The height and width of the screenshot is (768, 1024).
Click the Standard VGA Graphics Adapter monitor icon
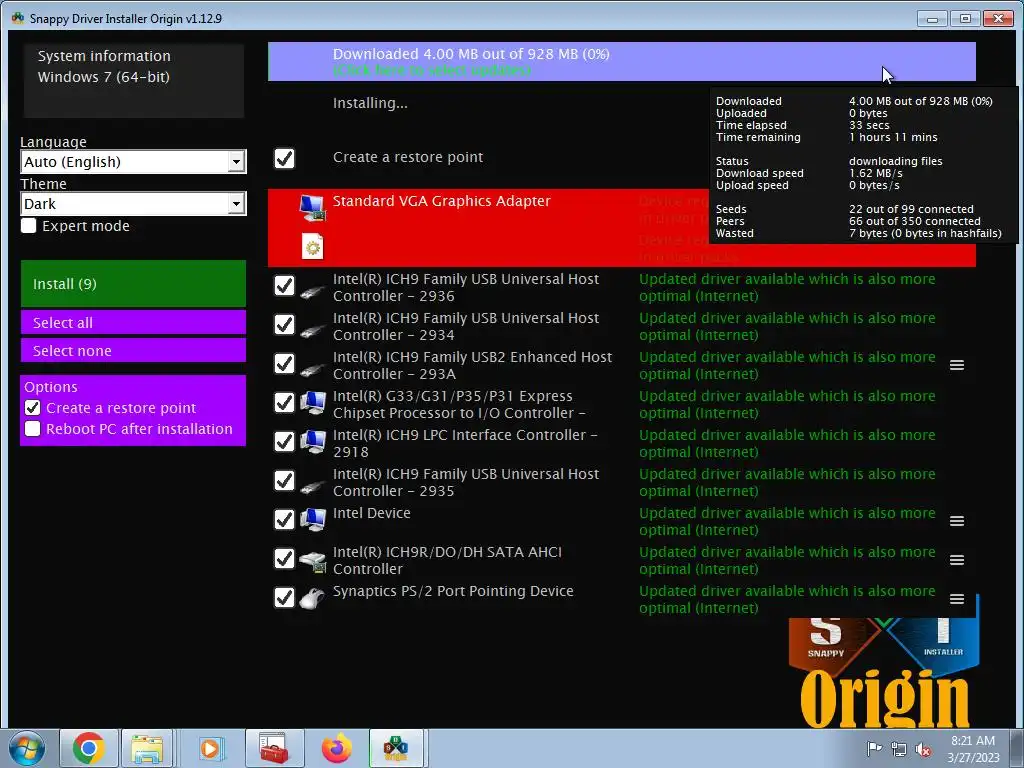[x=313, y=208]
